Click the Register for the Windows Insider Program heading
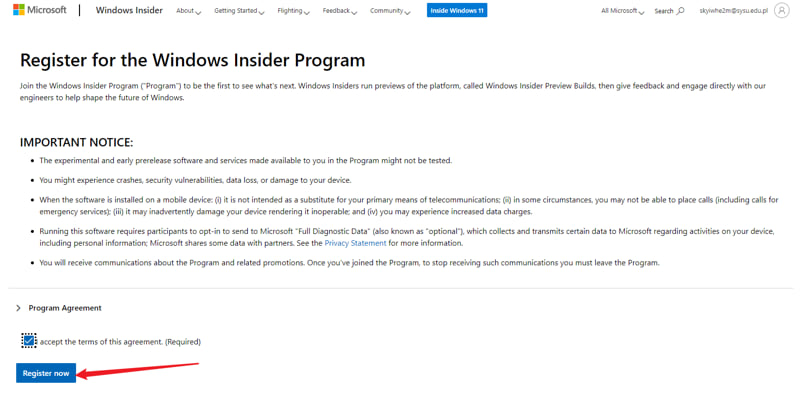Screen dimensions: 800x398 pos(192,60)
